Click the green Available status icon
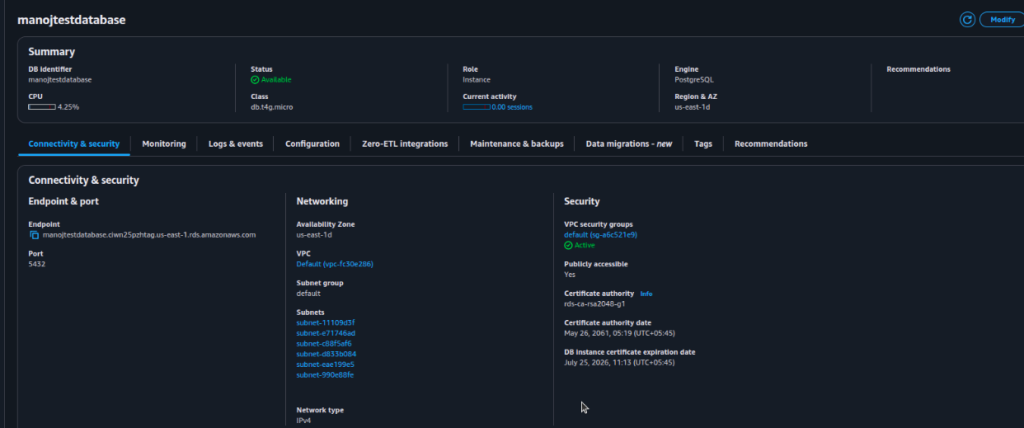 click(x=255, y=80)
